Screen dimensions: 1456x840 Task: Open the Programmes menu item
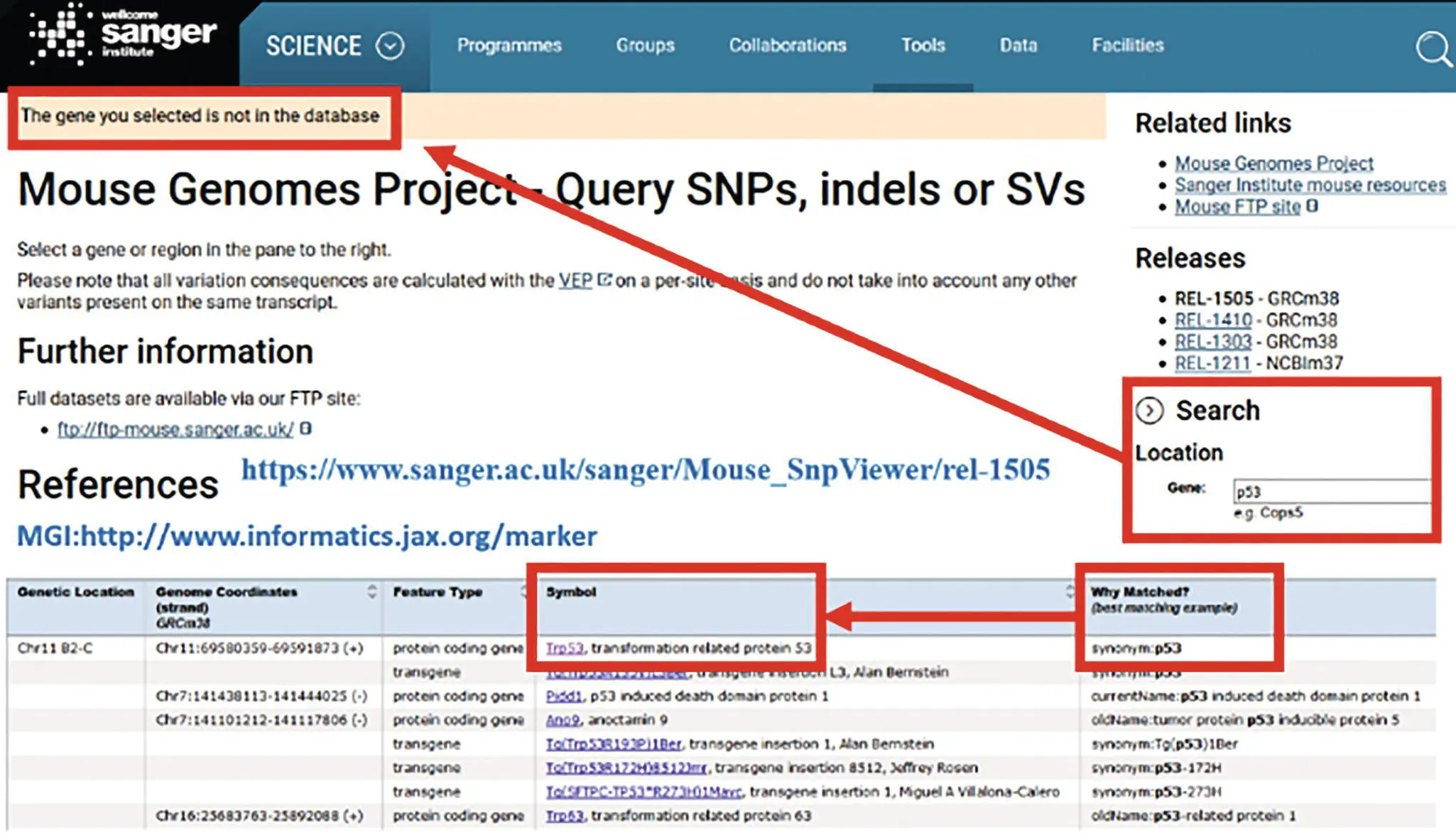click(x=509, y=45)
